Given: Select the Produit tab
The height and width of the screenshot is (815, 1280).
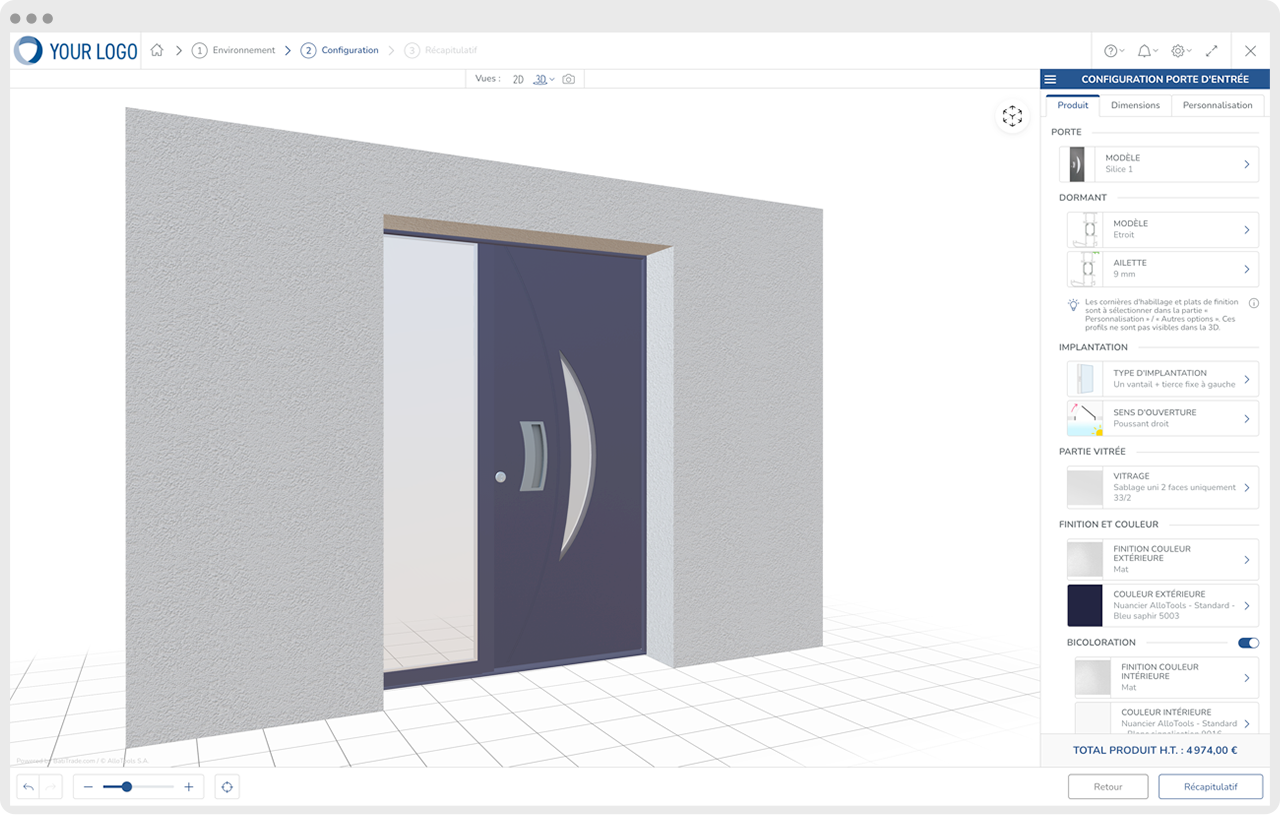Looking at the screenshot, I should [x=1073, y=105].
